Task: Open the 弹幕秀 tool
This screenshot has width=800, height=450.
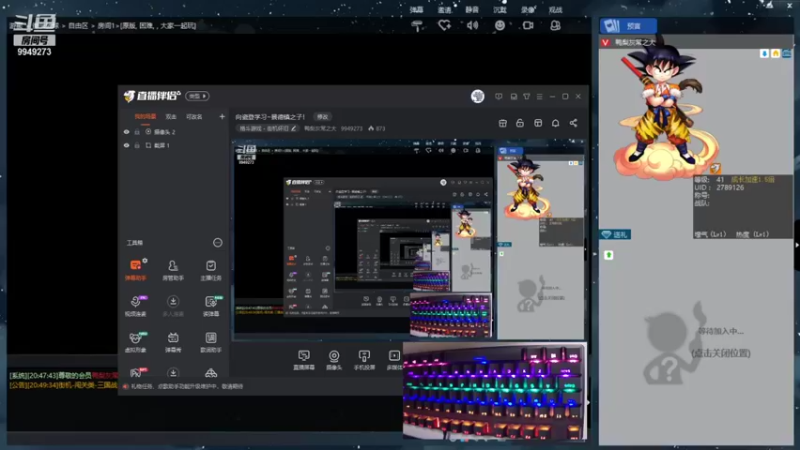Action: tap(173, 342)
